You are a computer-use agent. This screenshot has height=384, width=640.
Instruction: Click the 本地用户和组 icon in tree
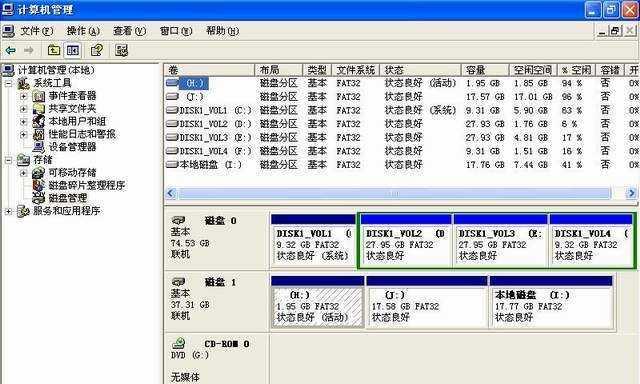(x=38, y=122)
